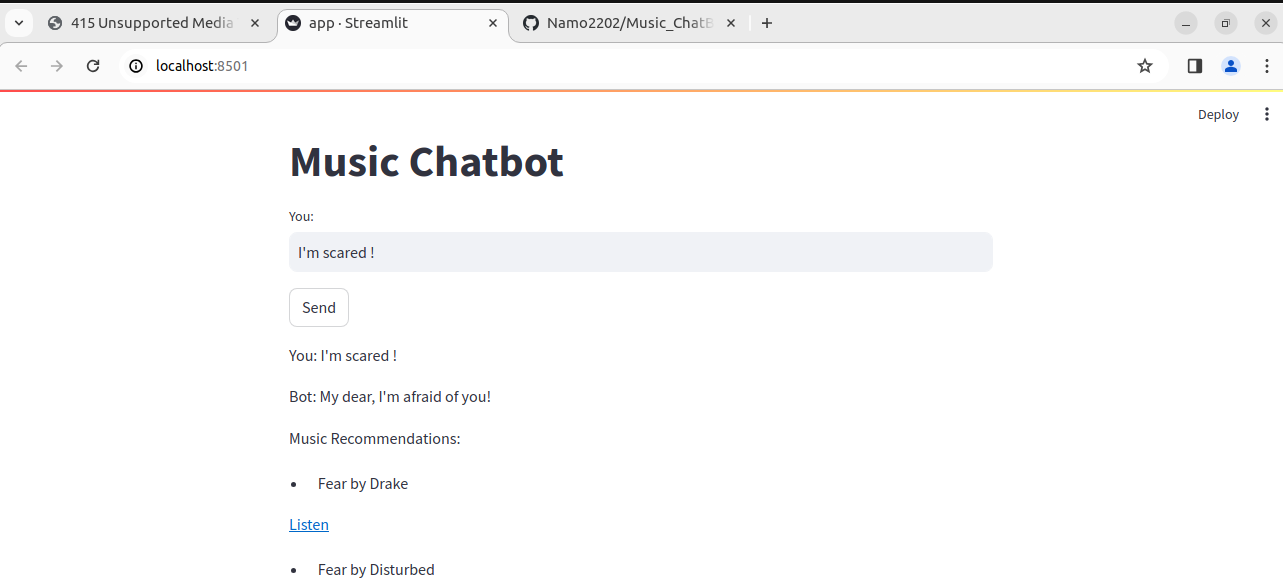The height and width of the screenshot is (588, 1283).
Task: Go back to the previous page
Action: pos(22,66)
